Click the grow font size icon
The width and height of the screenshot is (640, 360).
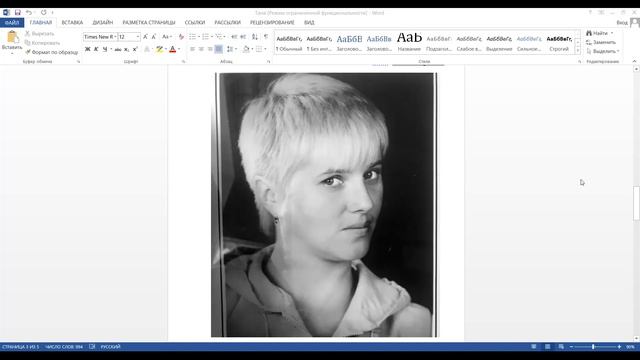pyautogui.click(x=145, y=37)
